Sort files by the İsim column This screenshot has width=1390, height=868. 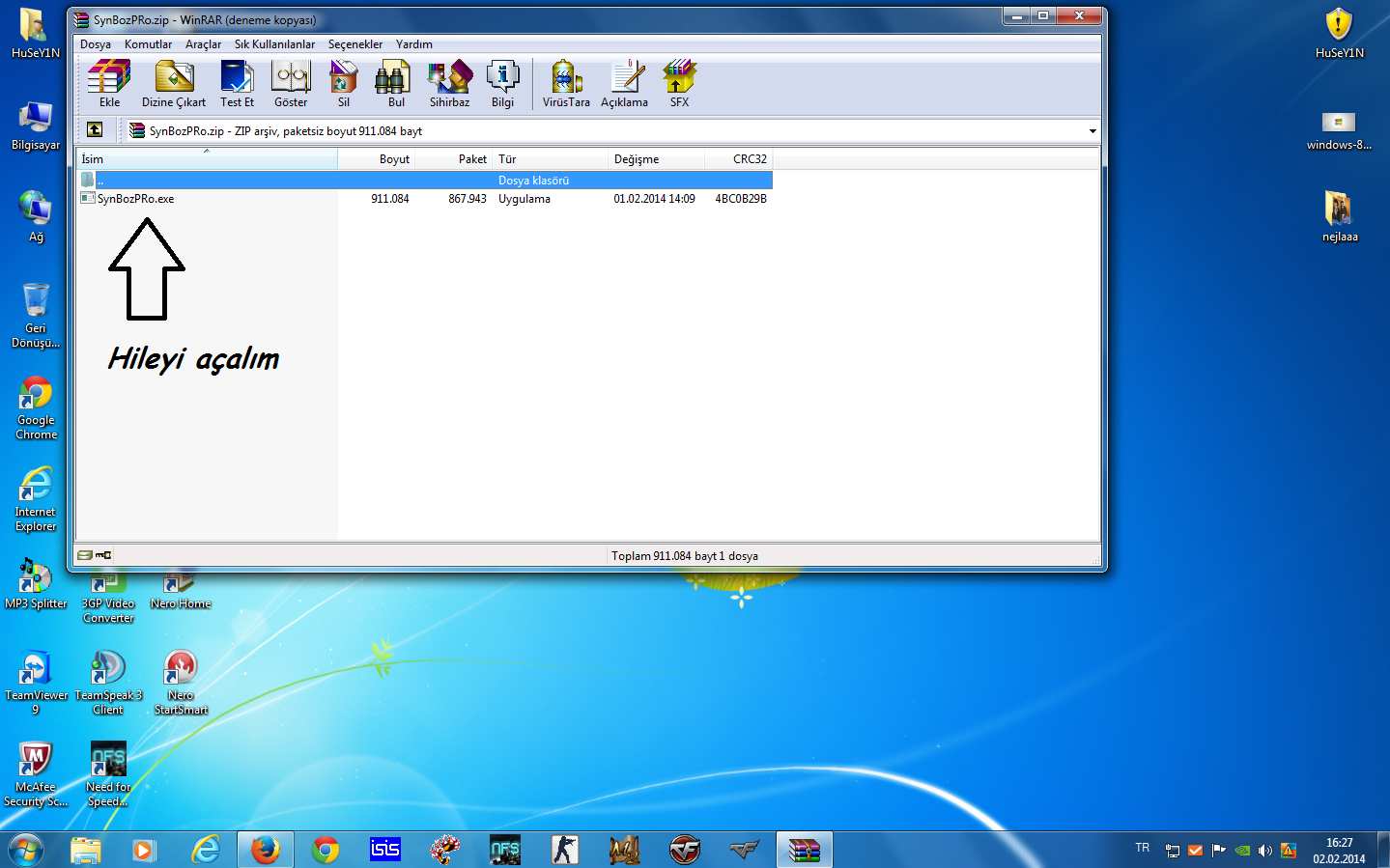click(207, 159)
